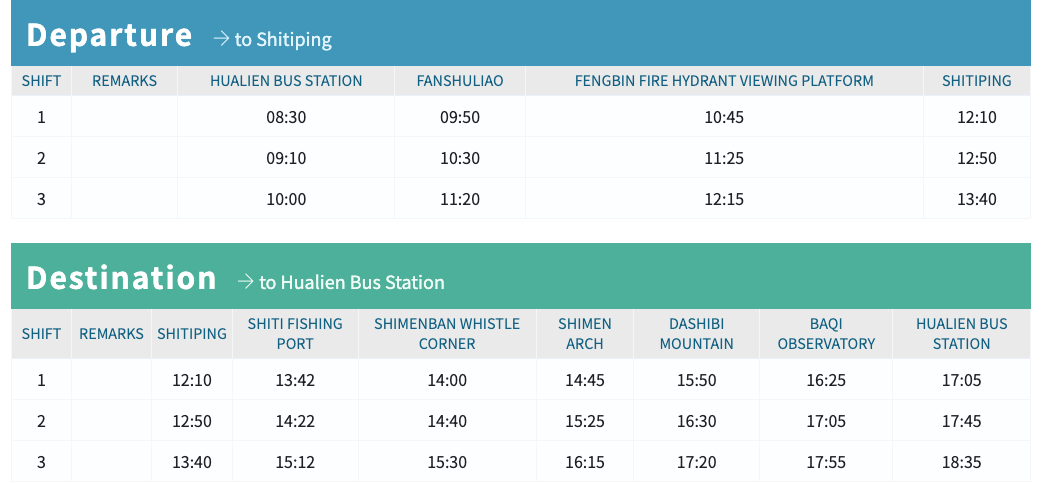
Task: Select the "Hualien Bus Station" departure column header
Action: click(286, 81)
